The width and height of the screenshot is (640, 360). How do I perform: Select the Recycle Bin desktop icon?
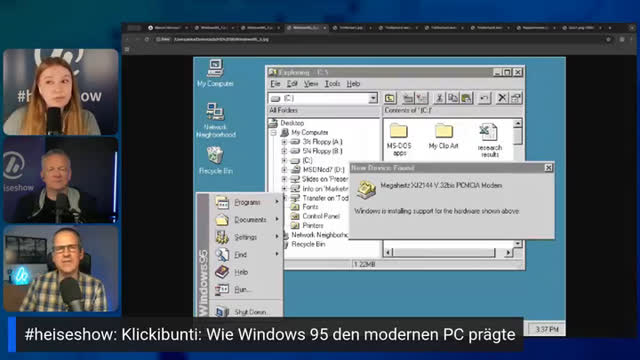pyautogui.click(x=216, y=160)
